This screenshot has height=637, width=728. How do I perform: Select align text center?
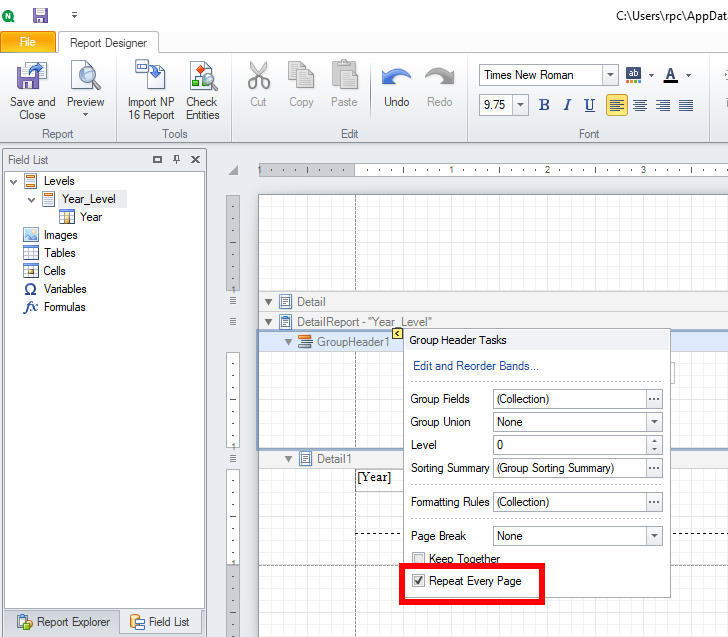coord(640,105)
